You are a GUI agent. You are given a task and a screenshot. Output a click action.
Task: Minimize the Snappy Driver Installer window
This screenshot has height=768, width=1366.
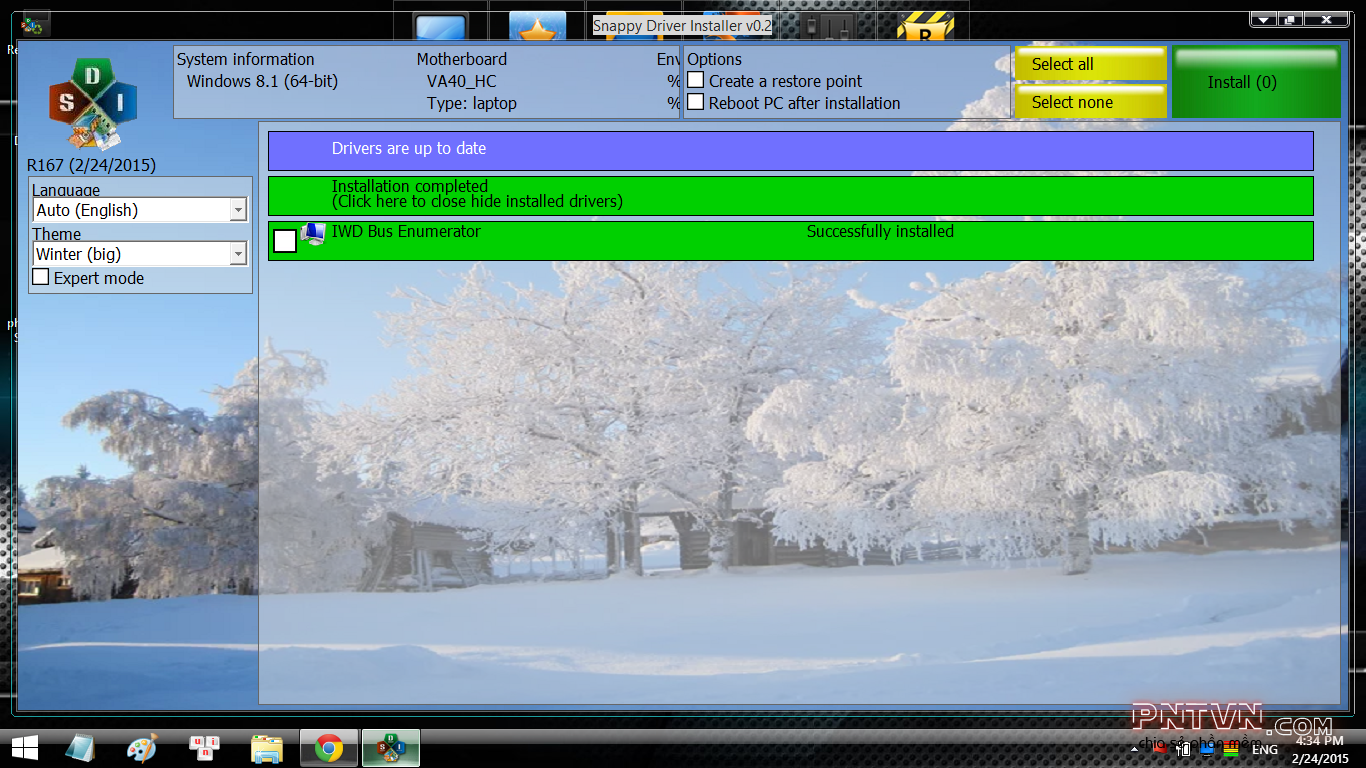pyautogui.click(x=1264, y=19)
